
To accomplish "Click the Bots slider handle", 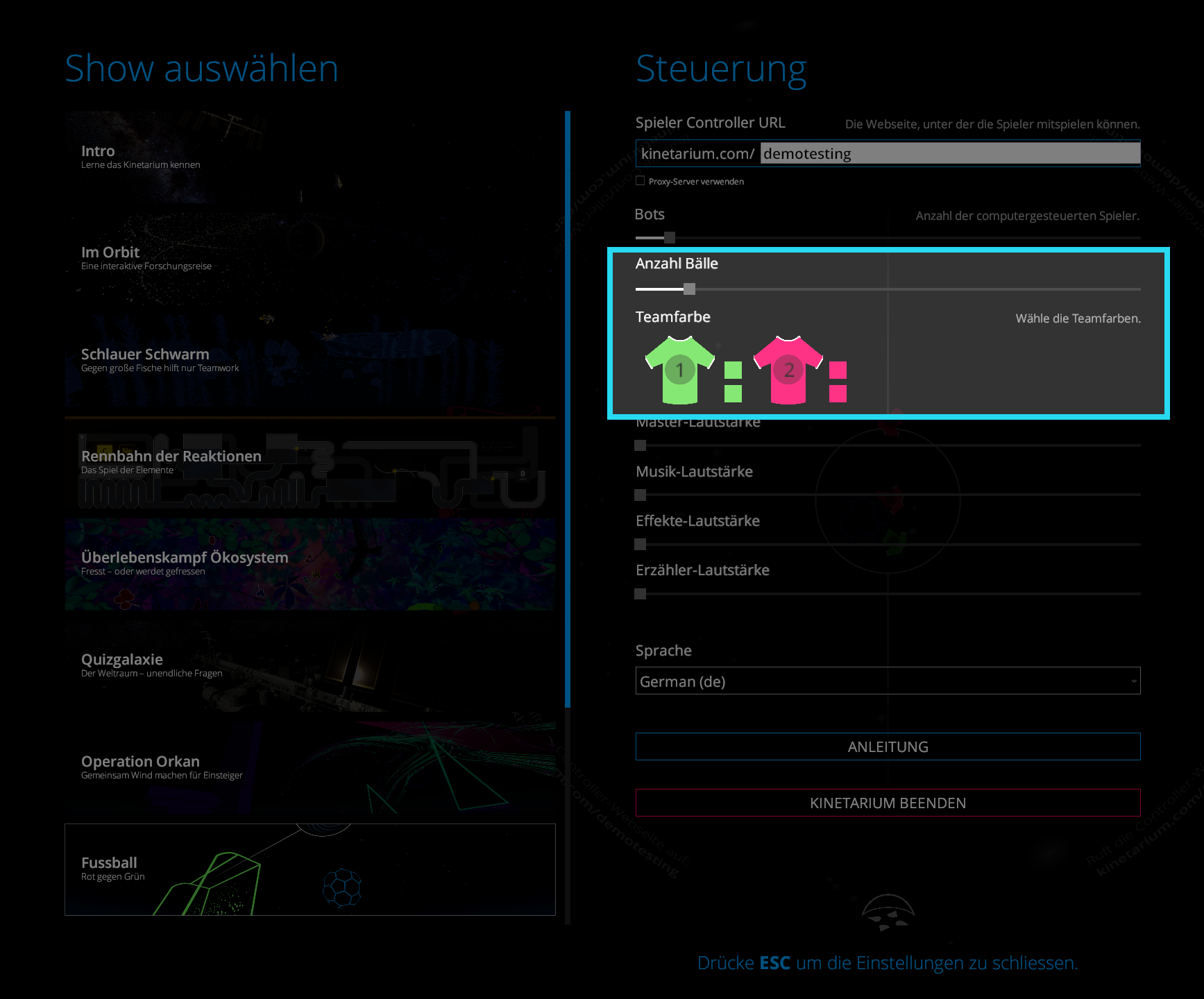I will (x=669, y=238).
